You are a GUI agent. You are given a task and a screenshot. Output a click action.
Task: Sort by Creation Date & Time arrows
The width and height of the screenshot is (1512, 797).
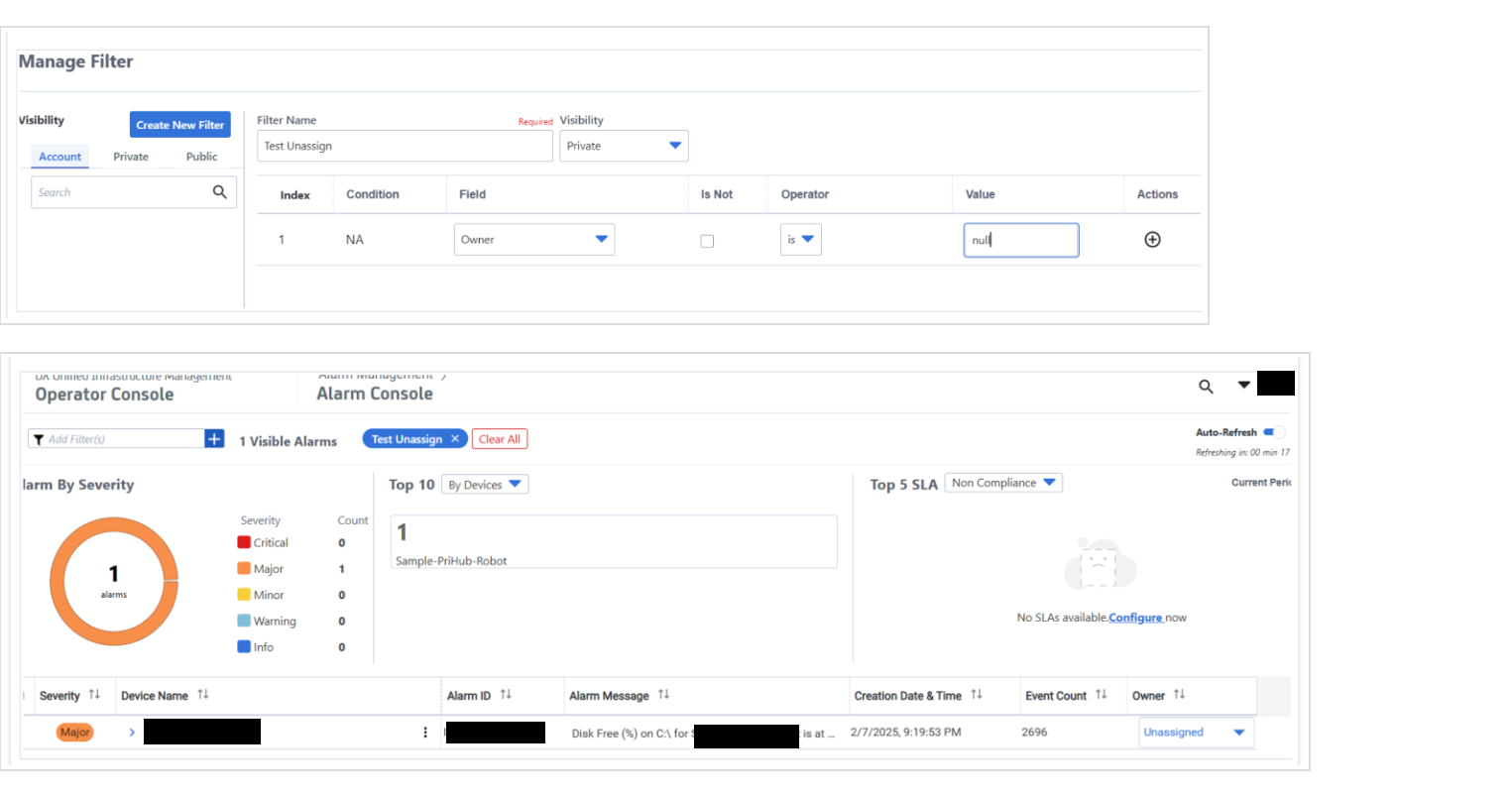(x=977, y=695)
